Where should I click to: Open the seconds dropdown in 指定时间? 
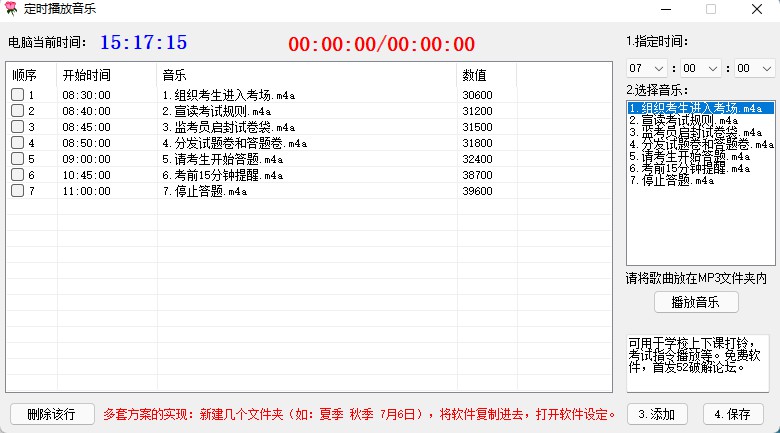pos(755,68)
